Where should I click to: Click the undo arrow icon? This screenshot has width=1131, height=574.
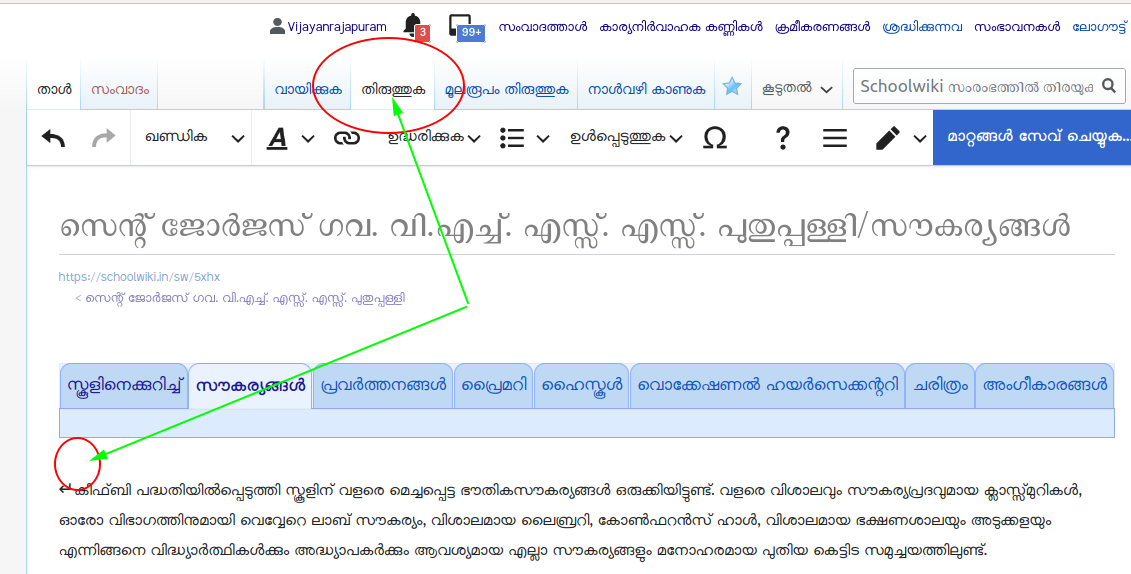tap(54, 138)
